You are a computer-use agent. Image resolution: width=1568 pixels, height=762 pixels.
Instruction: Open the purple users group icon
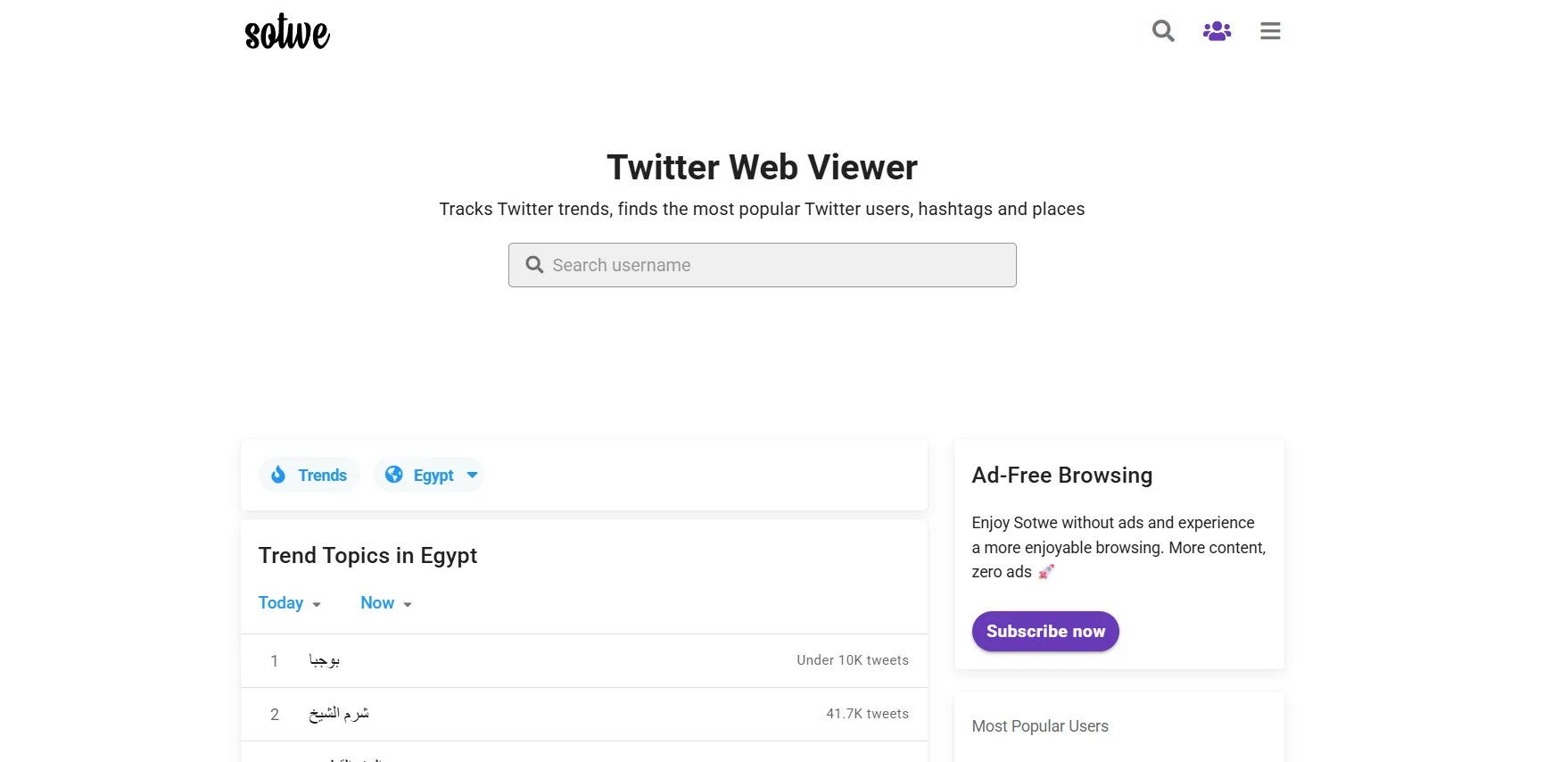tap(1217, 31)
